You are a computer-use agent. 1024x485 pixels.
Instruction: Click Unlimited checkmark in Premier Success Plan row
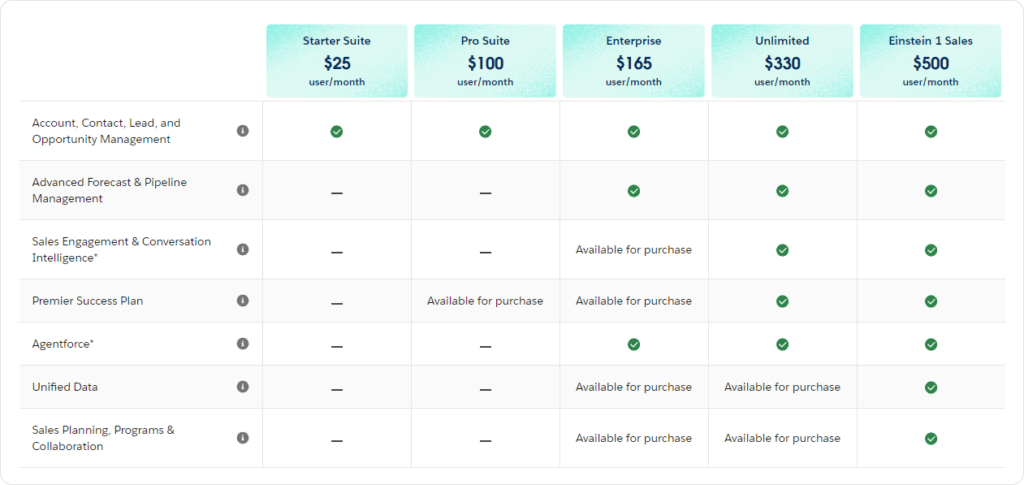click(x=782, y=301)
